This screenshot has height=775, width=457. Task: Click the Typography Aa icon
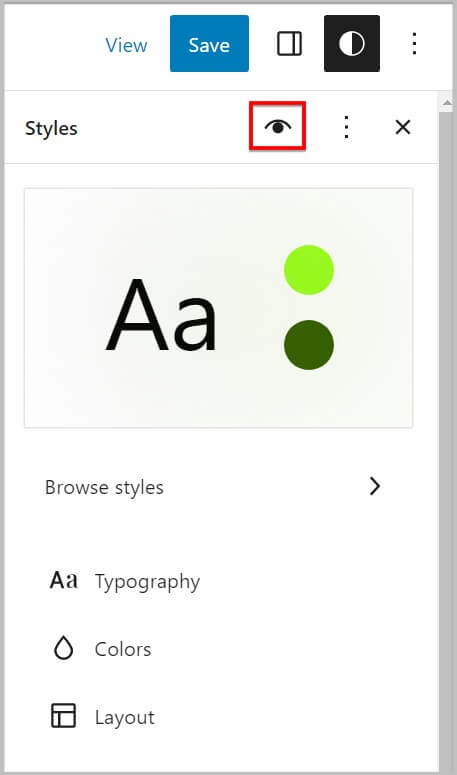click(x=64, y=580)
